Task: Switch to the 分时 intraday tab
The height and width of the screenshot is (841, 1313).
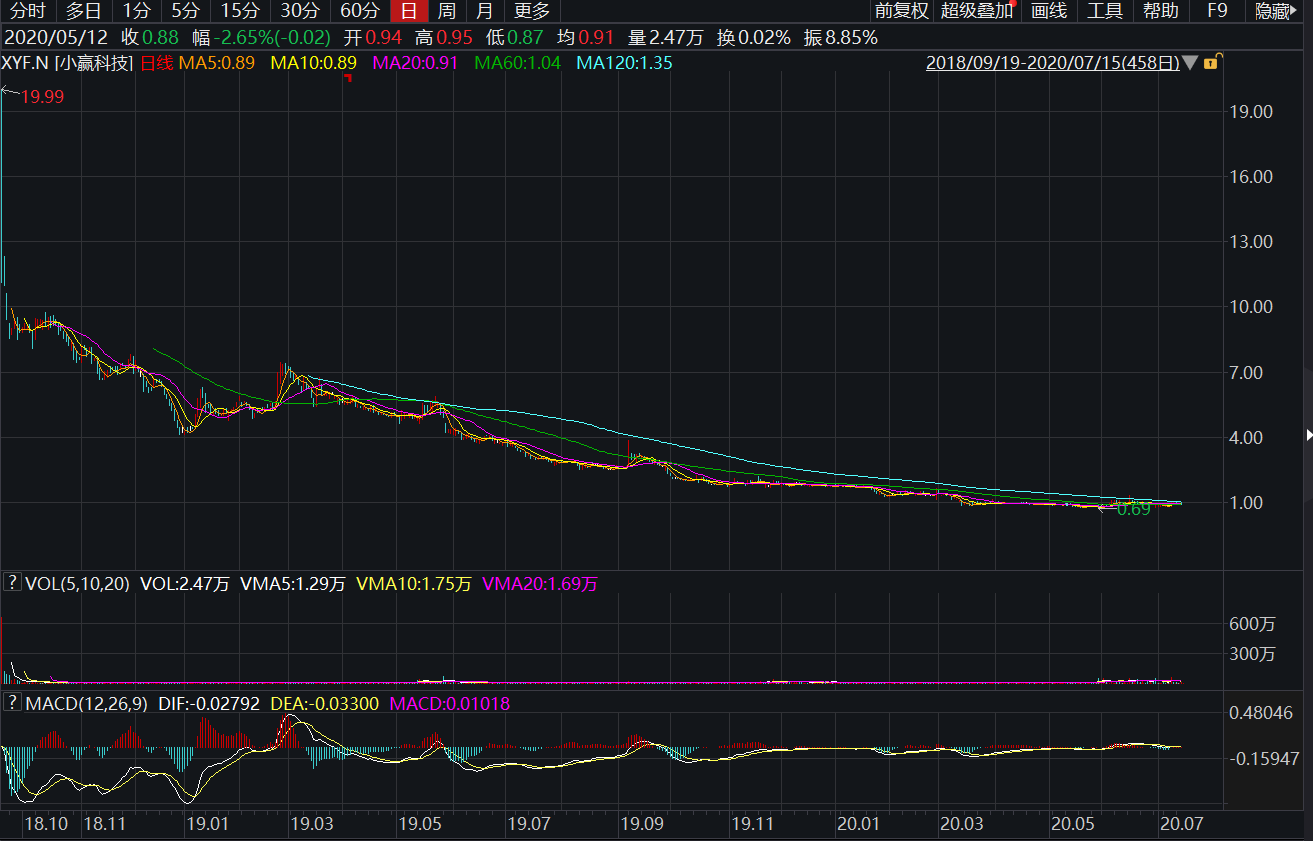Action: click(x=28, y=11)
